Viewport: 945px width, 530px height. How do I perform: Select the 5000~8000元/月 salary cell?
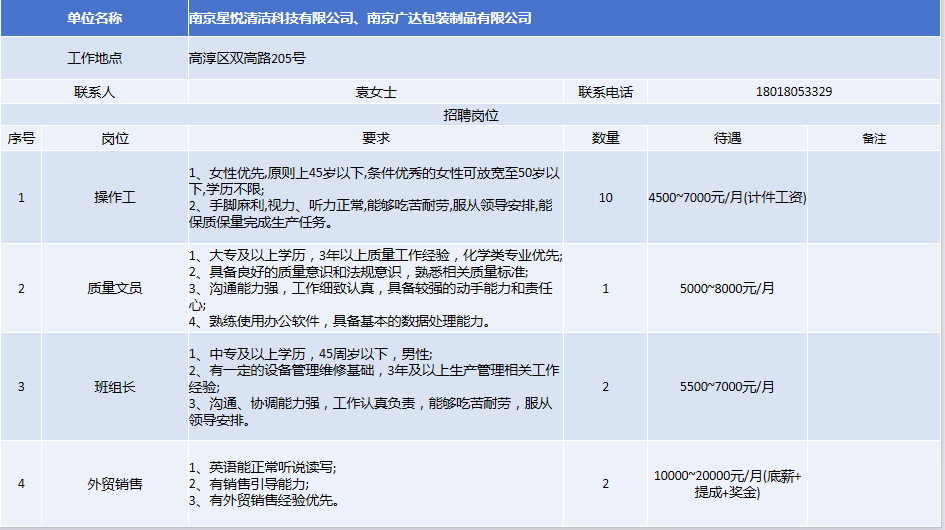[727, 288]
